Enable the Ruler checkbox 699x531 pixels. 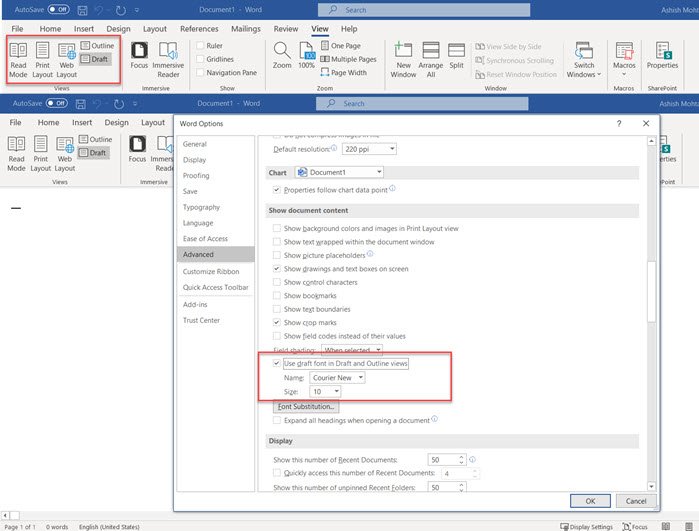(x=200, y=45)
